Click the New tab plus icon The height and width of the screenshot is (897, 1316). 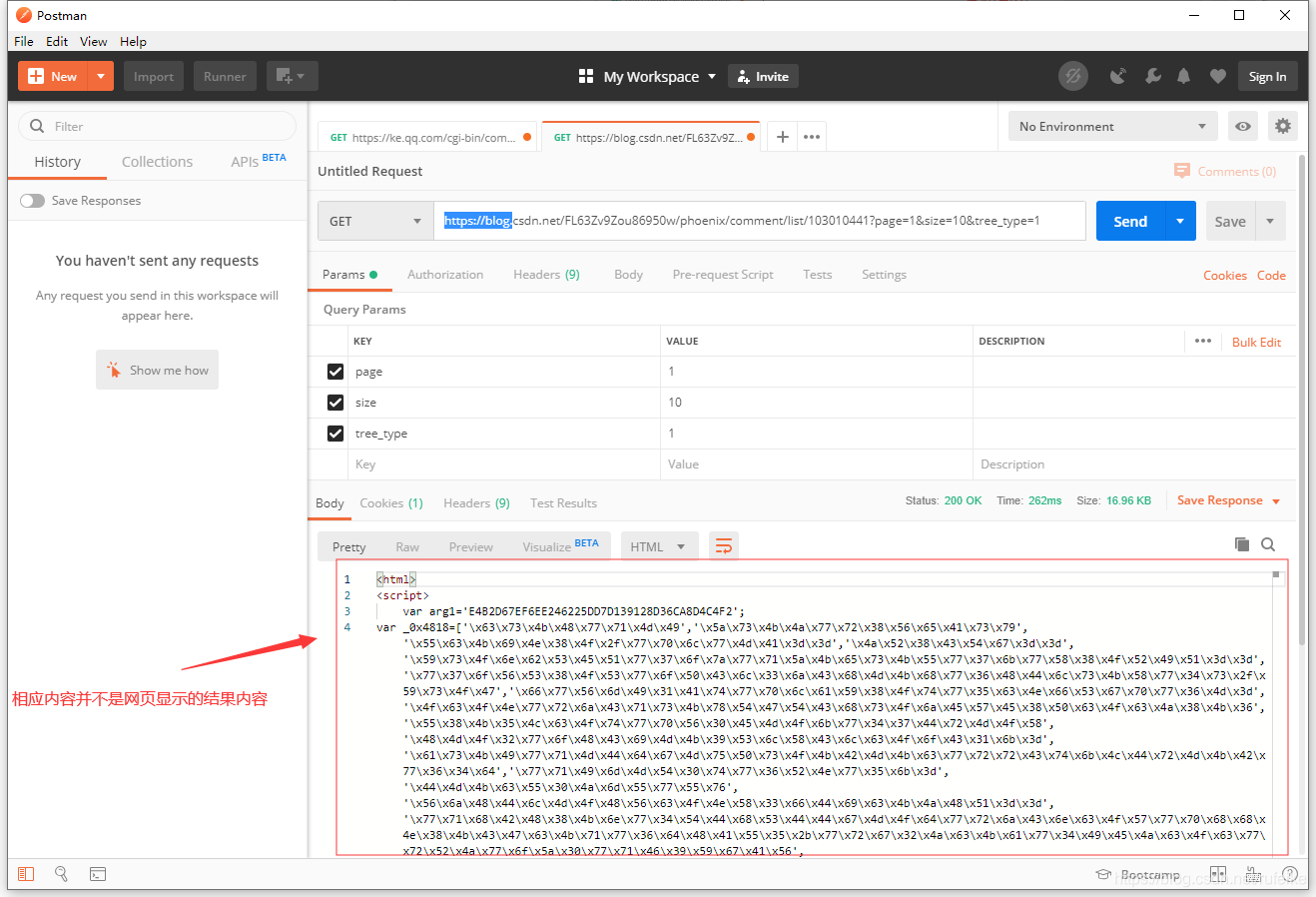coord(783,137)
